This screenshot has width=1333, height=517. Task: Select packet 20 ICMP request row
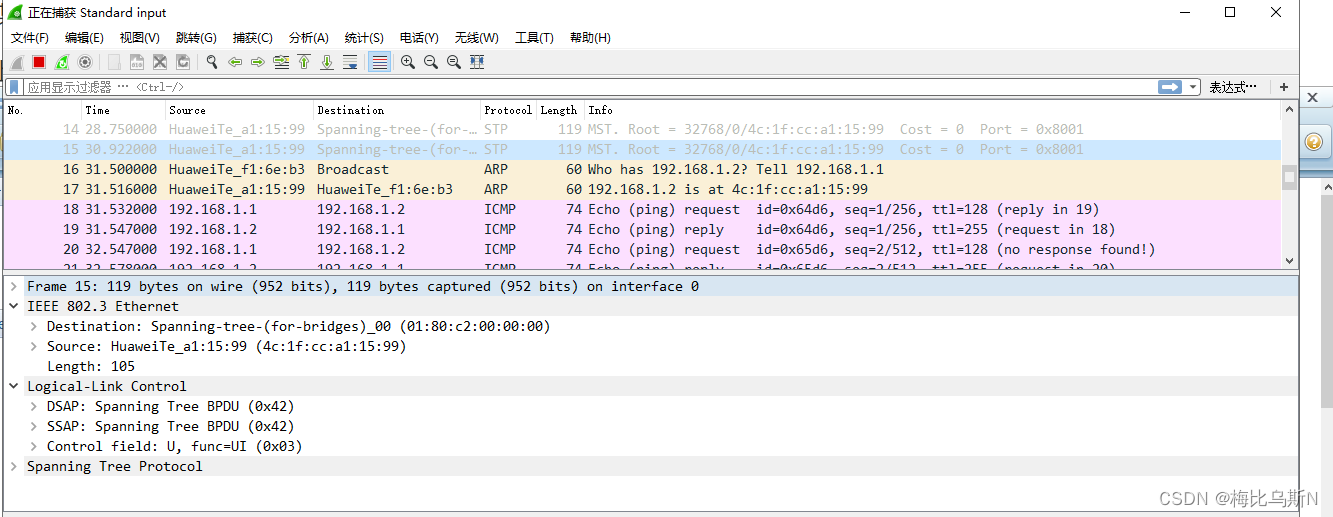tap(642, 249)
